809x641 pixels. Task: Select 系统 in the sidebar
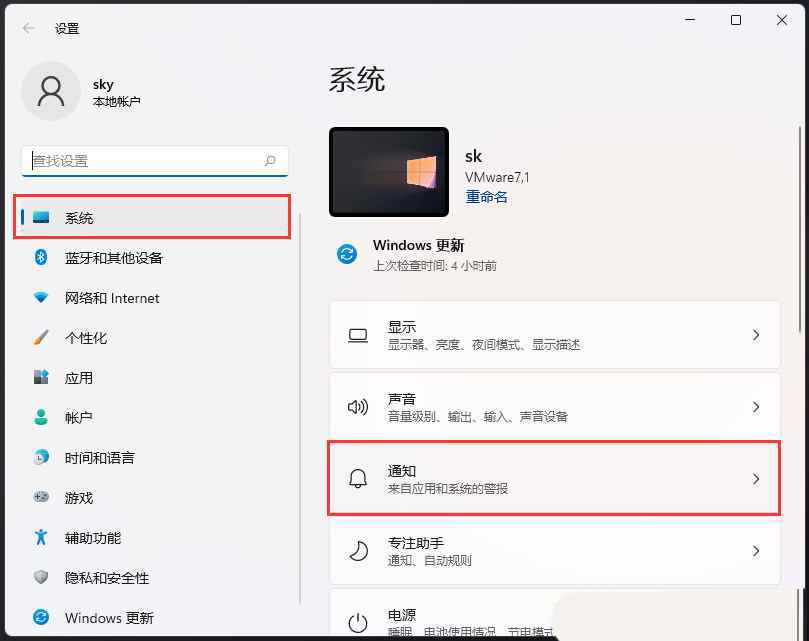coord(152,217)
